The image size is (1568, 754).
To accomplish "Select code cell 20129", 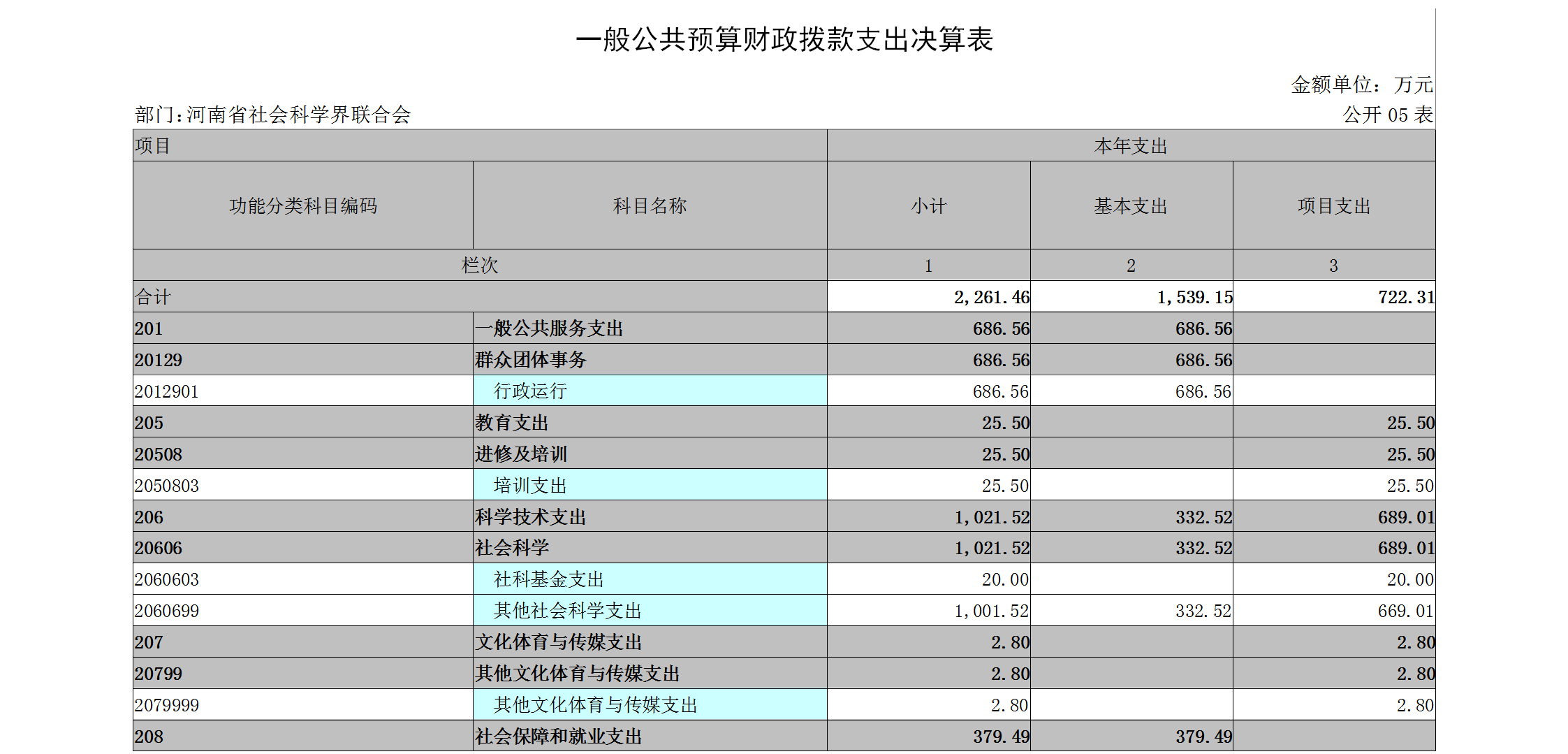I will coord(303,359).
